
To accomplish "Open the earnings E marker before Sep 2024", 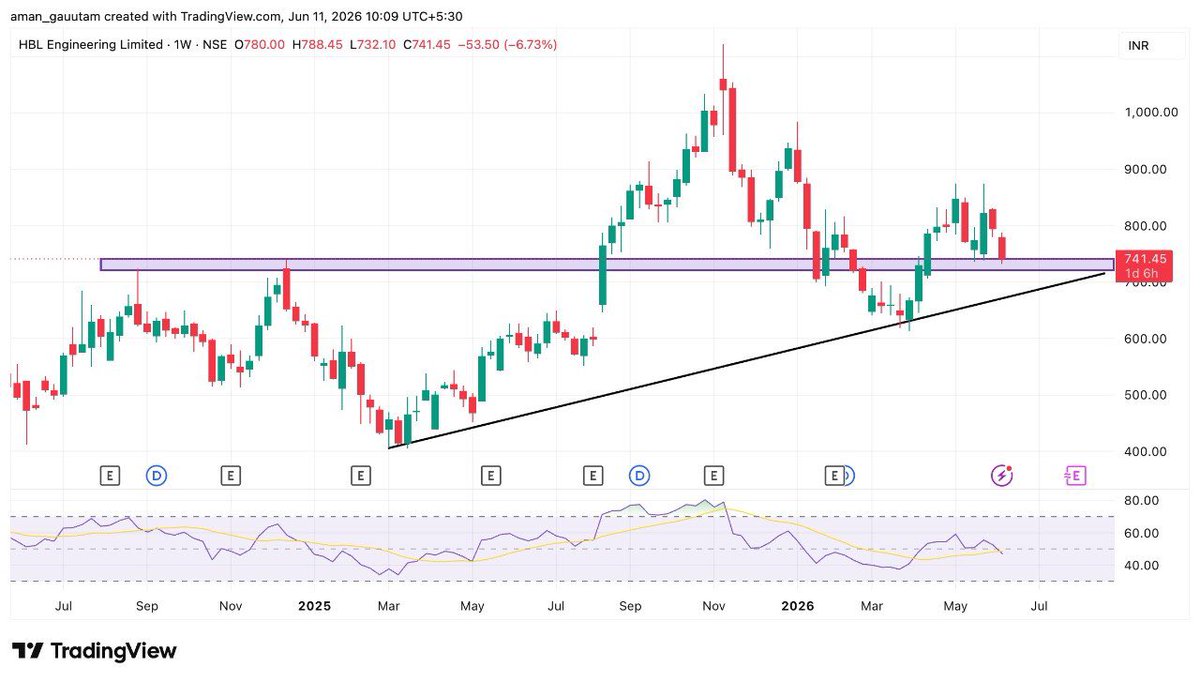I will click(x=110, y=476).
